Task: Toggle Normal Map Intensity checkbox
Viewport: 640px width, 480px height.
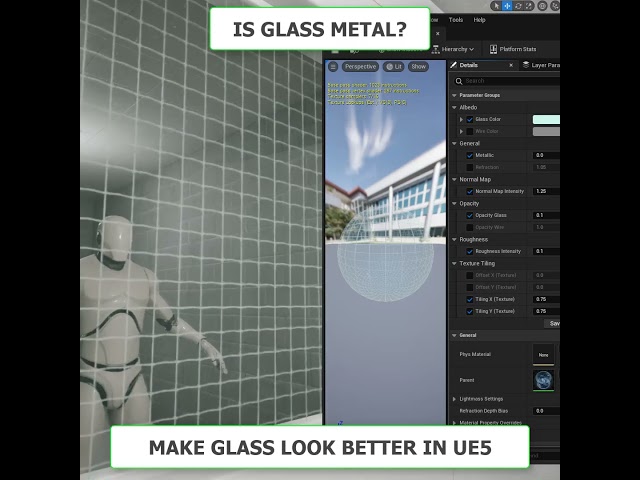Action: 470,191
